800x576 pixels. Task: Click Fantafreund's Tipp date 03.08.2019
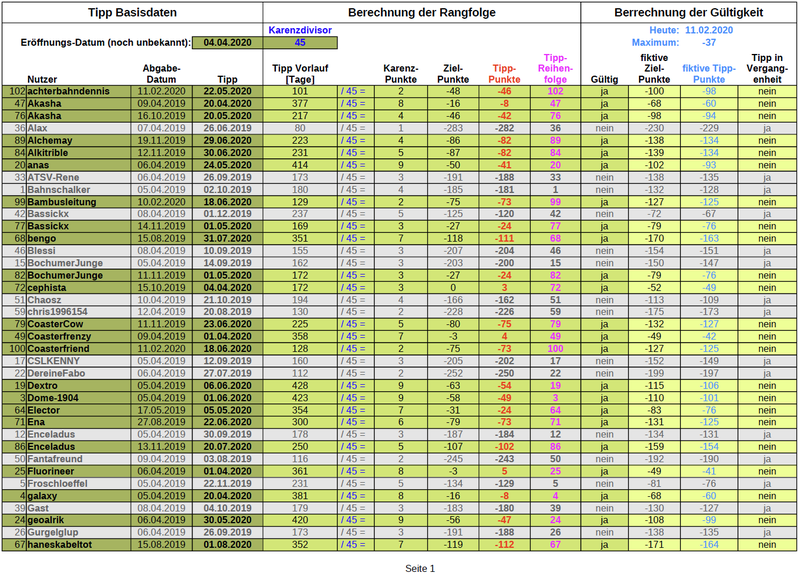click(228, 459)
